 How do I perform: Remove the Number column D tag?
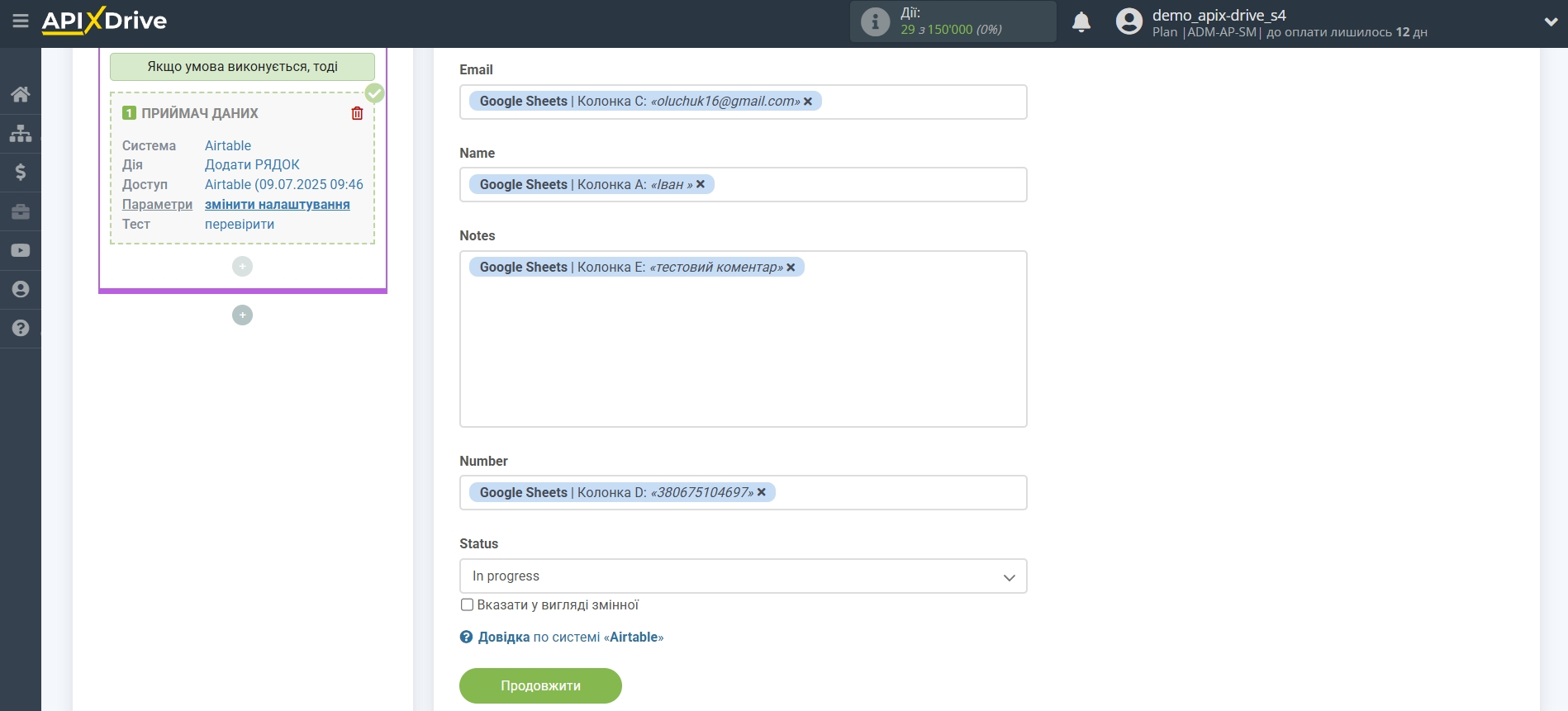coord(762,492)
